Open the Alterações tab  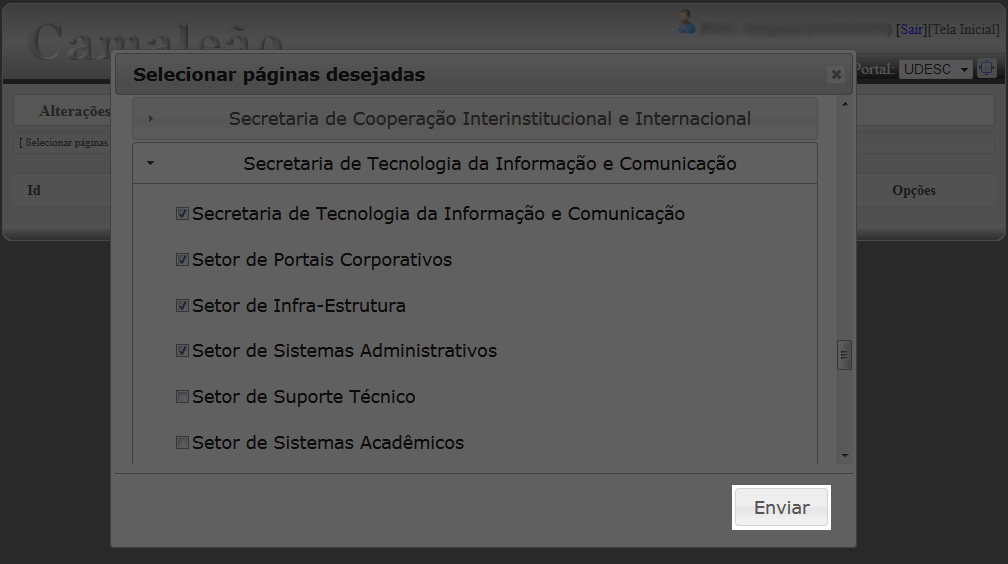coord(74,111)
